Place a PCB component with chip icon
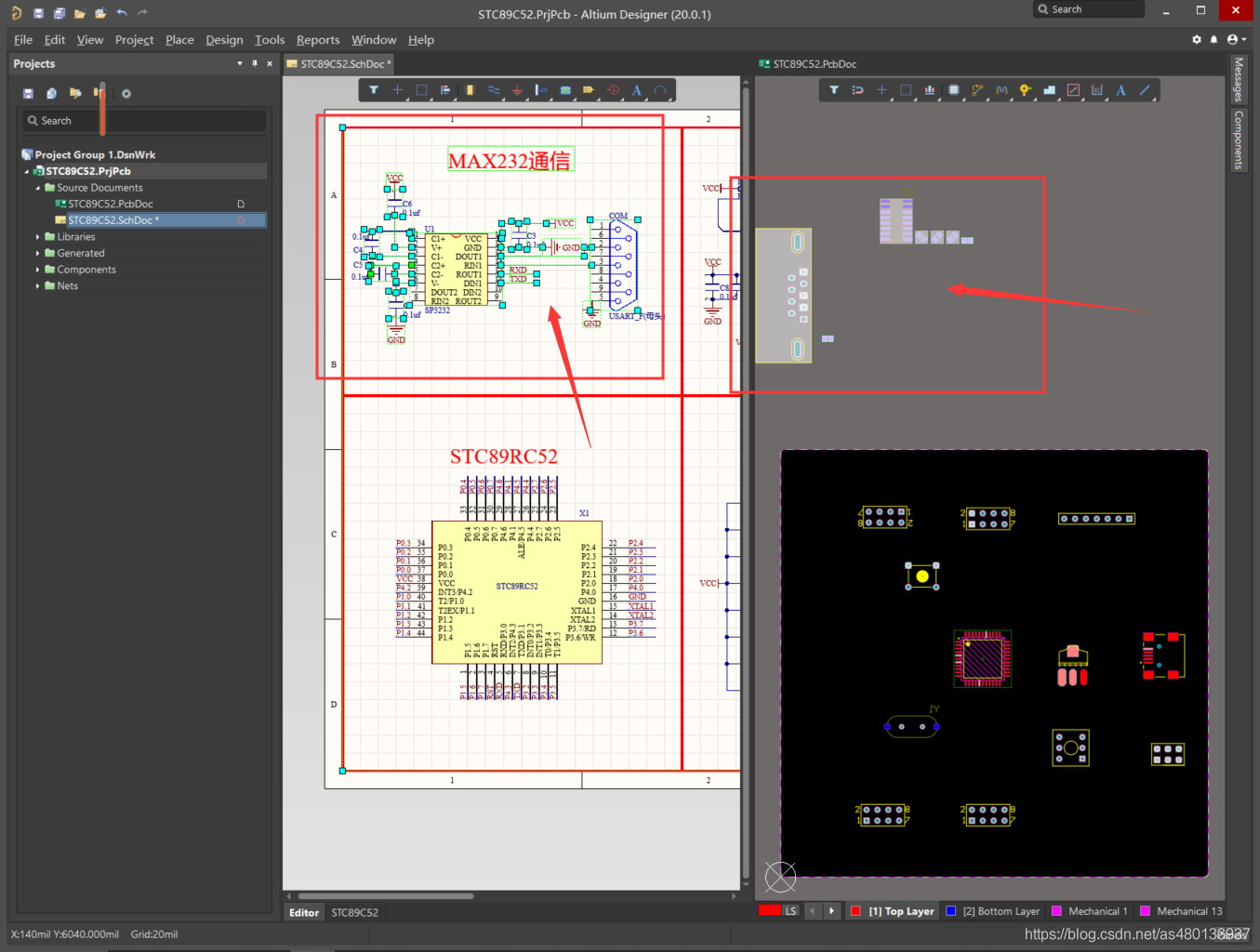Image resolution: width=1260 pixels, height=952 pixels. (953, 90)
